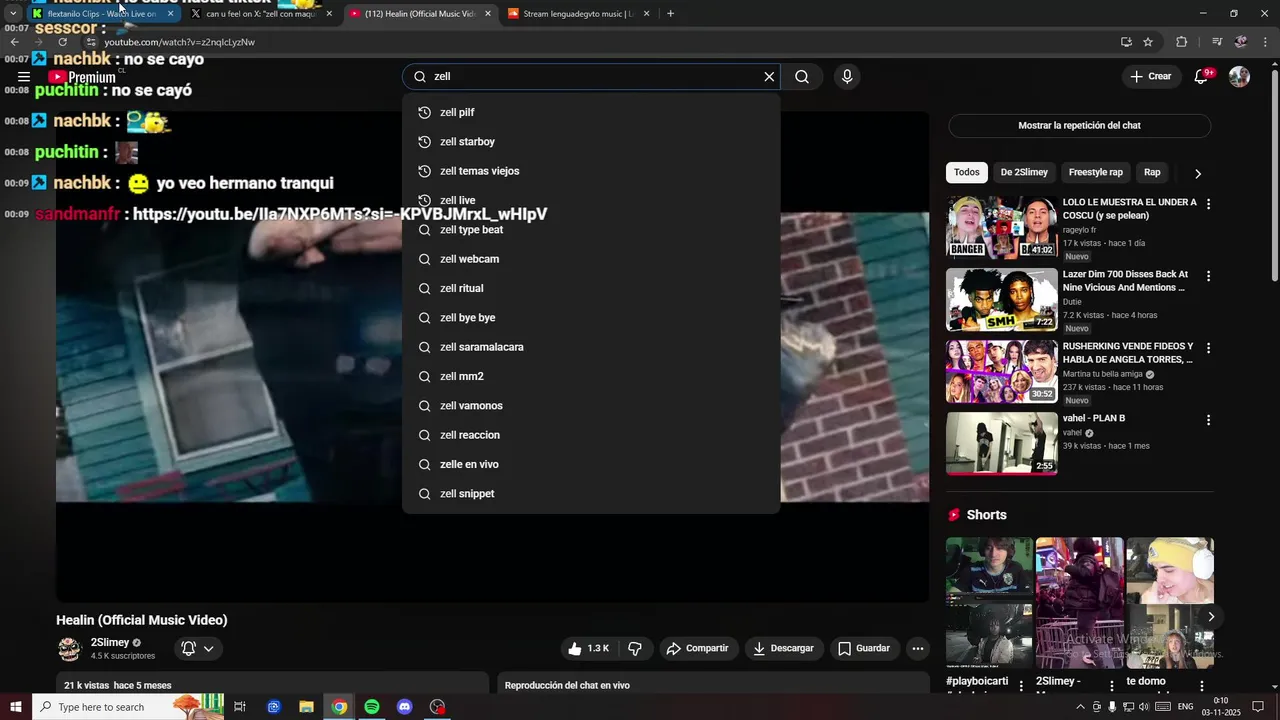Click the Crear button
1280x720 pixels.
[x=1151, y=77]
